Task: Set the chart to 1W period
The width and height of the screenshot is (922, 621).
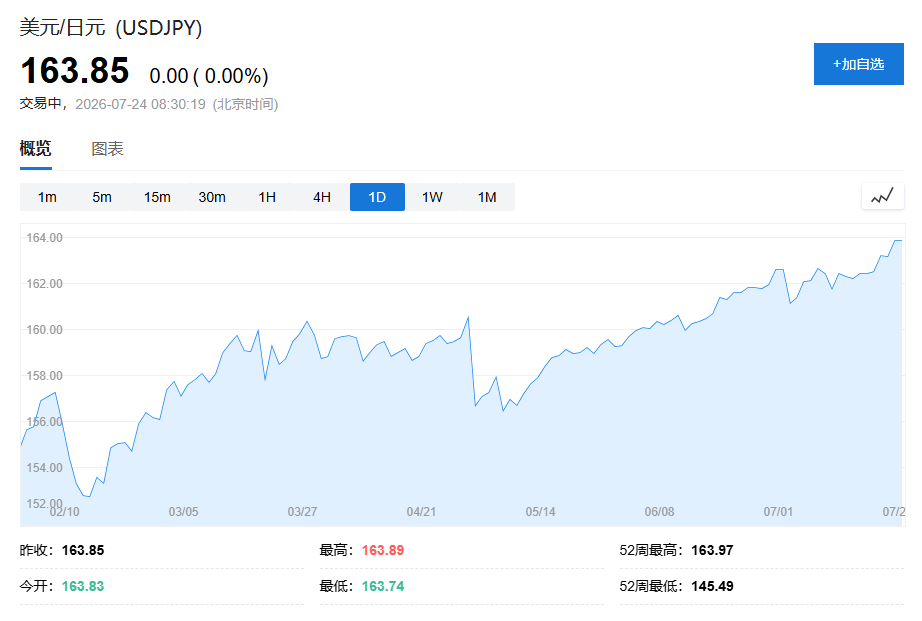Action: coord(432,197)
